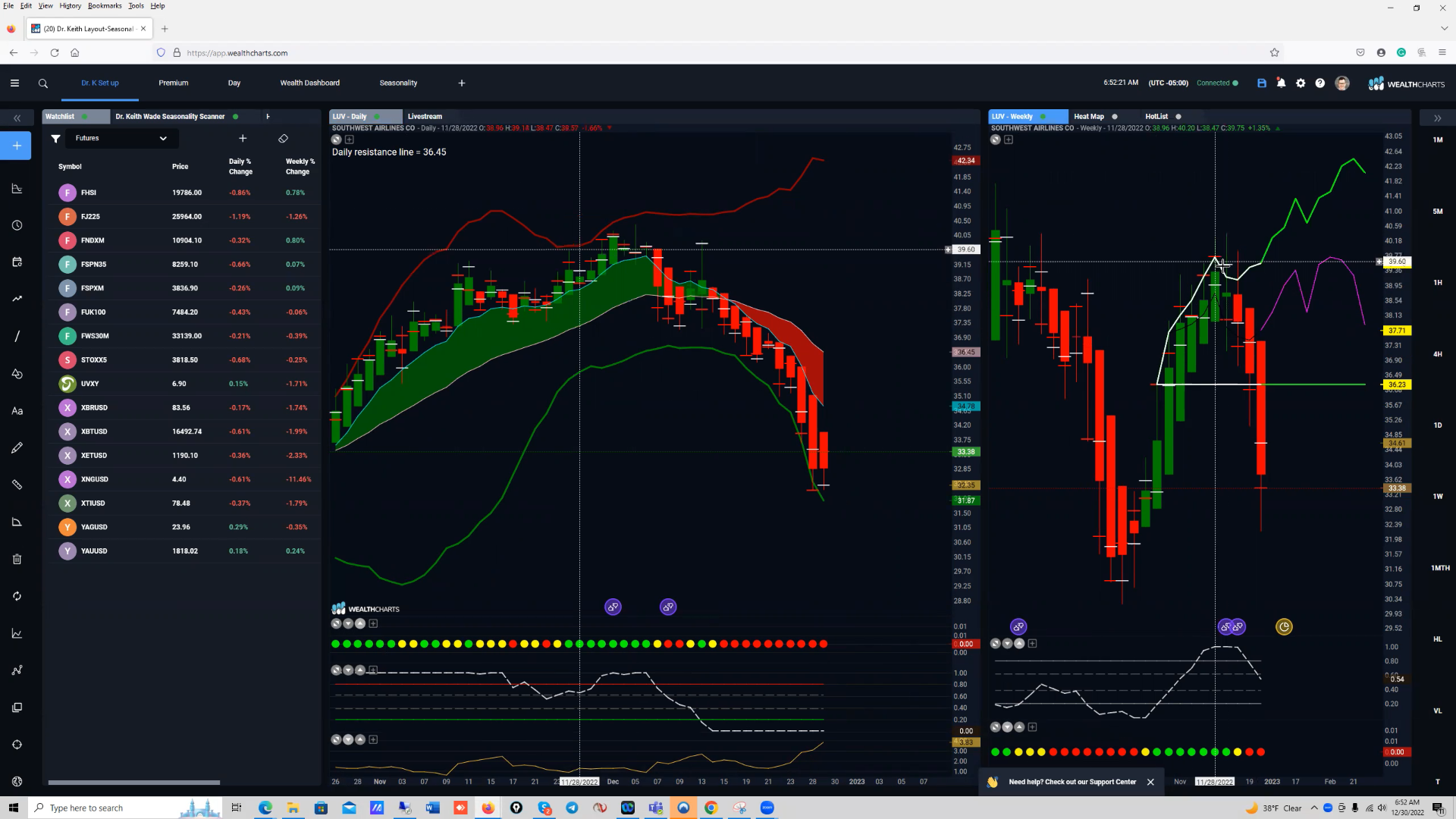Toggle the HotList tab link dot

click(x=1178, y=117)
